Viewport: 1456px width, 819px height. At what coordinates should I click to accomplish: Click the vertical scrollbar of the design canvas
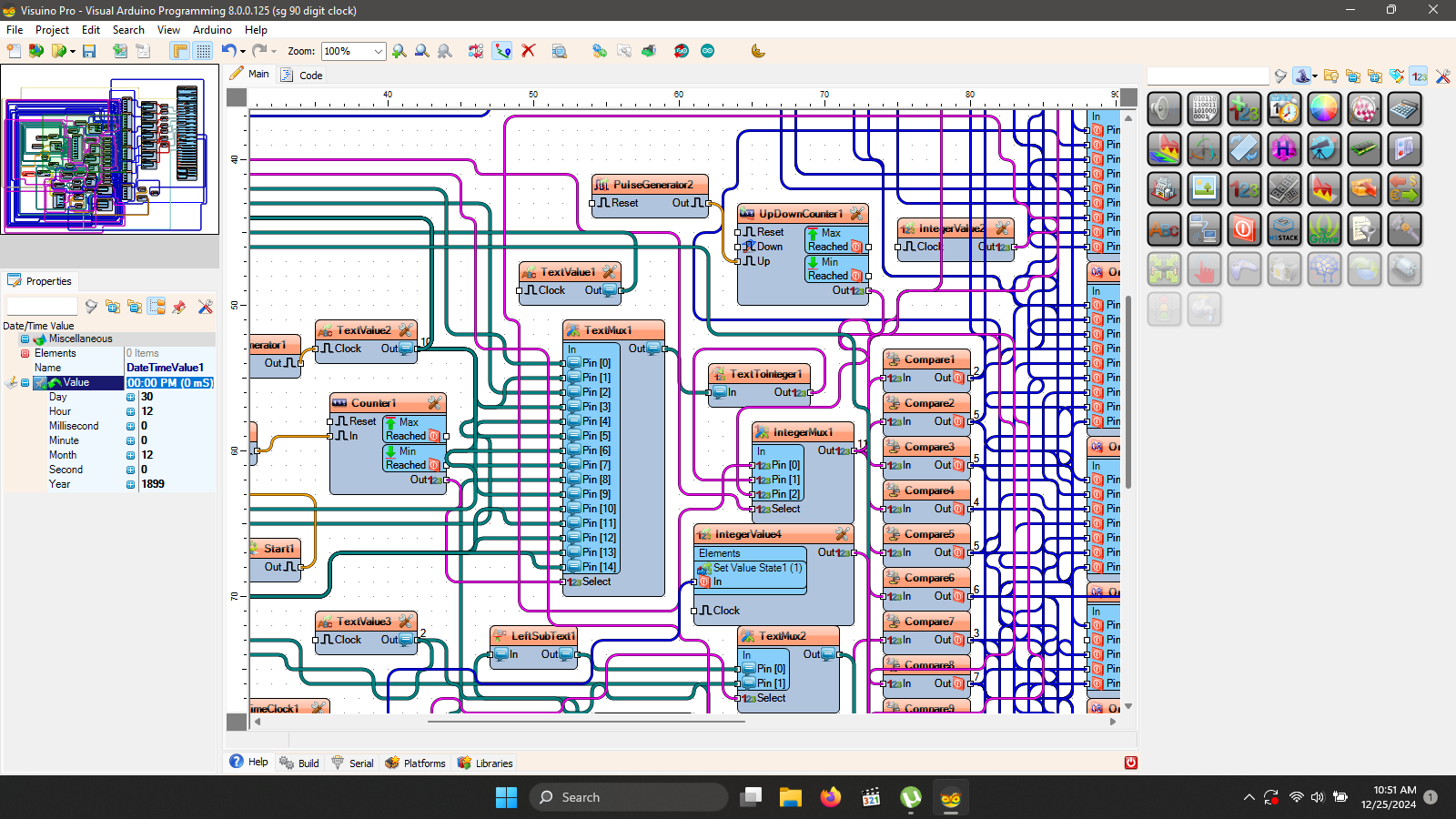1128,409
